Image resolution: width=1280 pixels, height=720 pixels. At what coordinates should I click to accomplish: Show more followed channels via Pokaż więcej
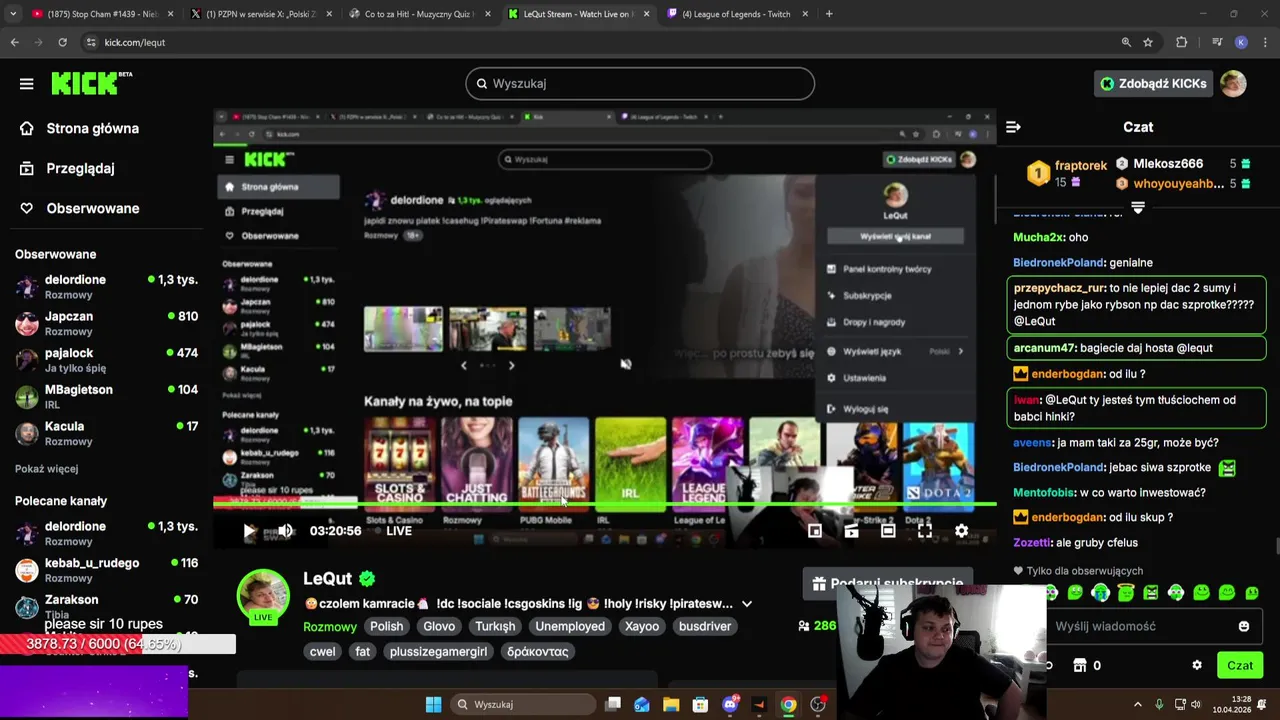tap(46, 468)
